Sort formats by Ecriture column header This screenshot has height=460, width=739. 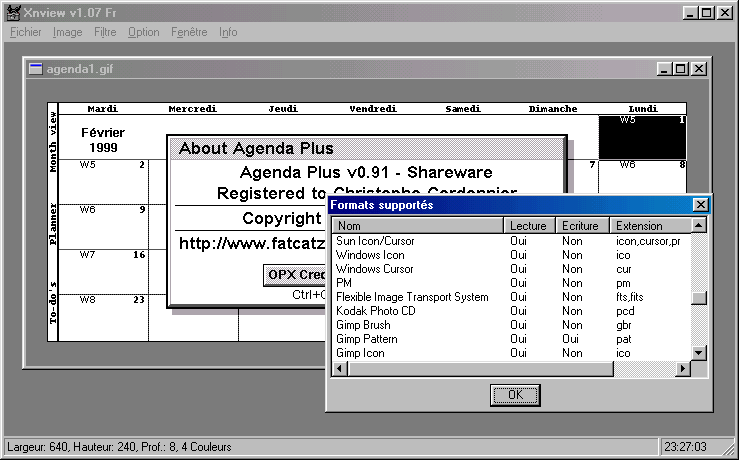coord(583,225)
